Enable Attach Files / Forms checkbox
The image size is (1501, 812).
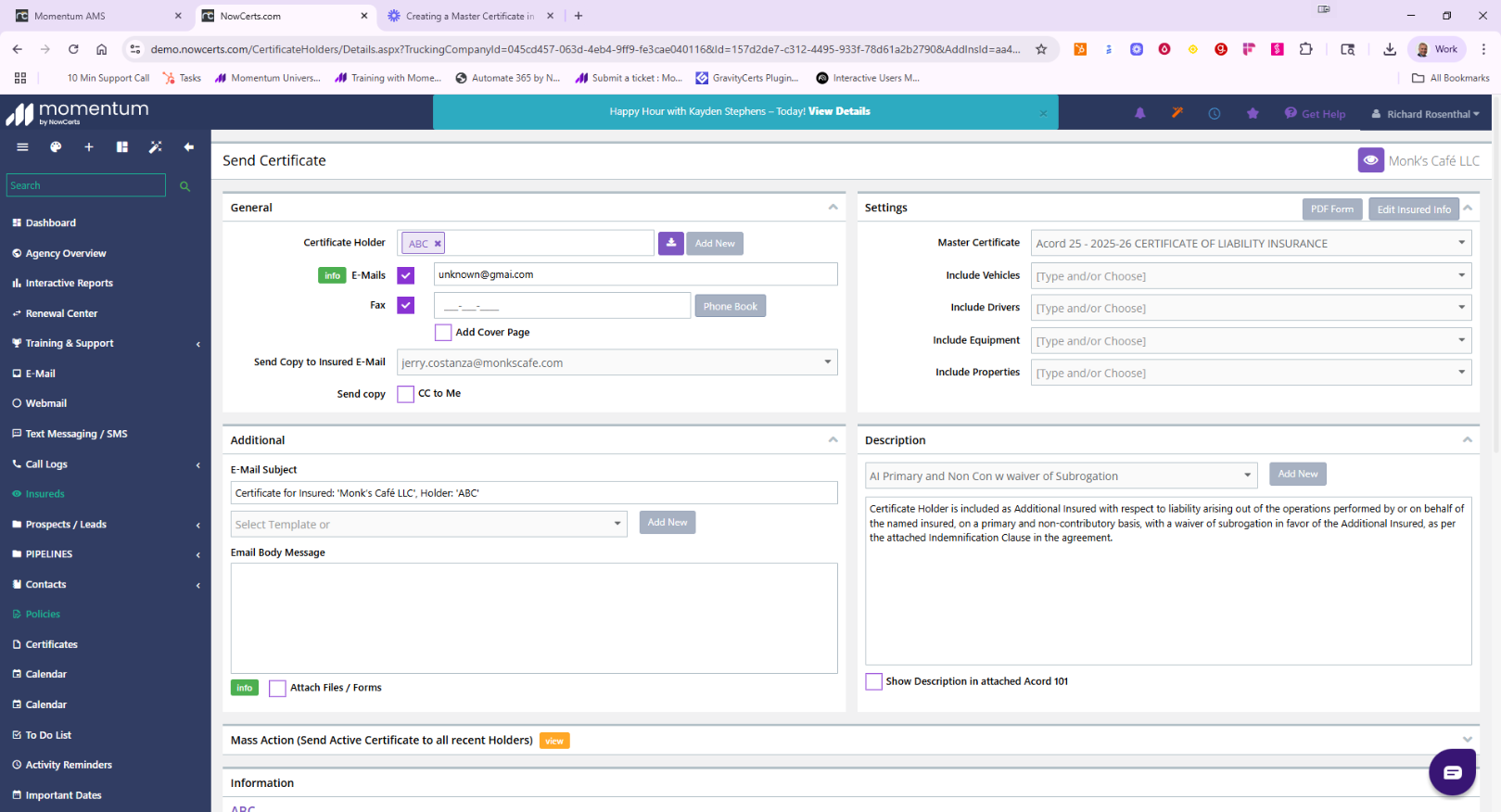point(277,688)
